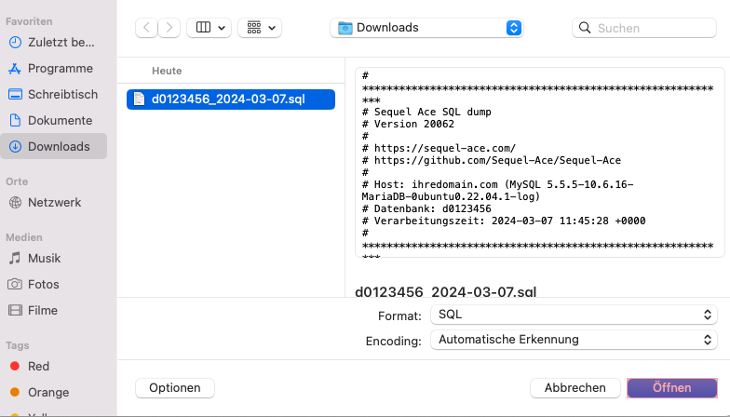Select the Filme film strip icon
Image resolution: width=730 pixels, height=417 pixels.
tap(15, 310)
